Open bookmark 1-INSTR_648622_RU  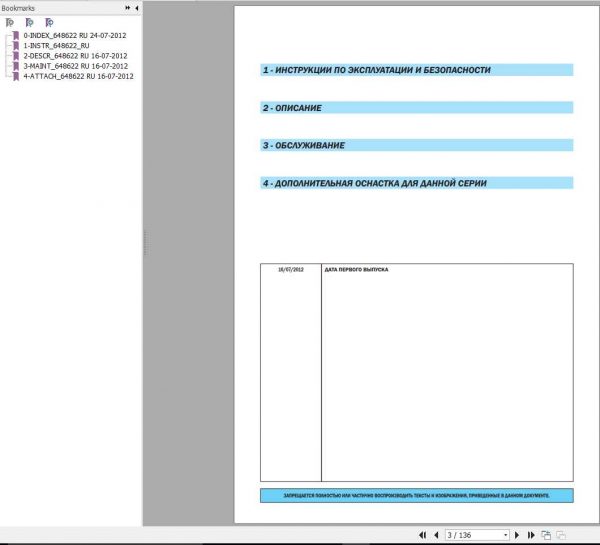pyautogui.click(x=56, y=46)
